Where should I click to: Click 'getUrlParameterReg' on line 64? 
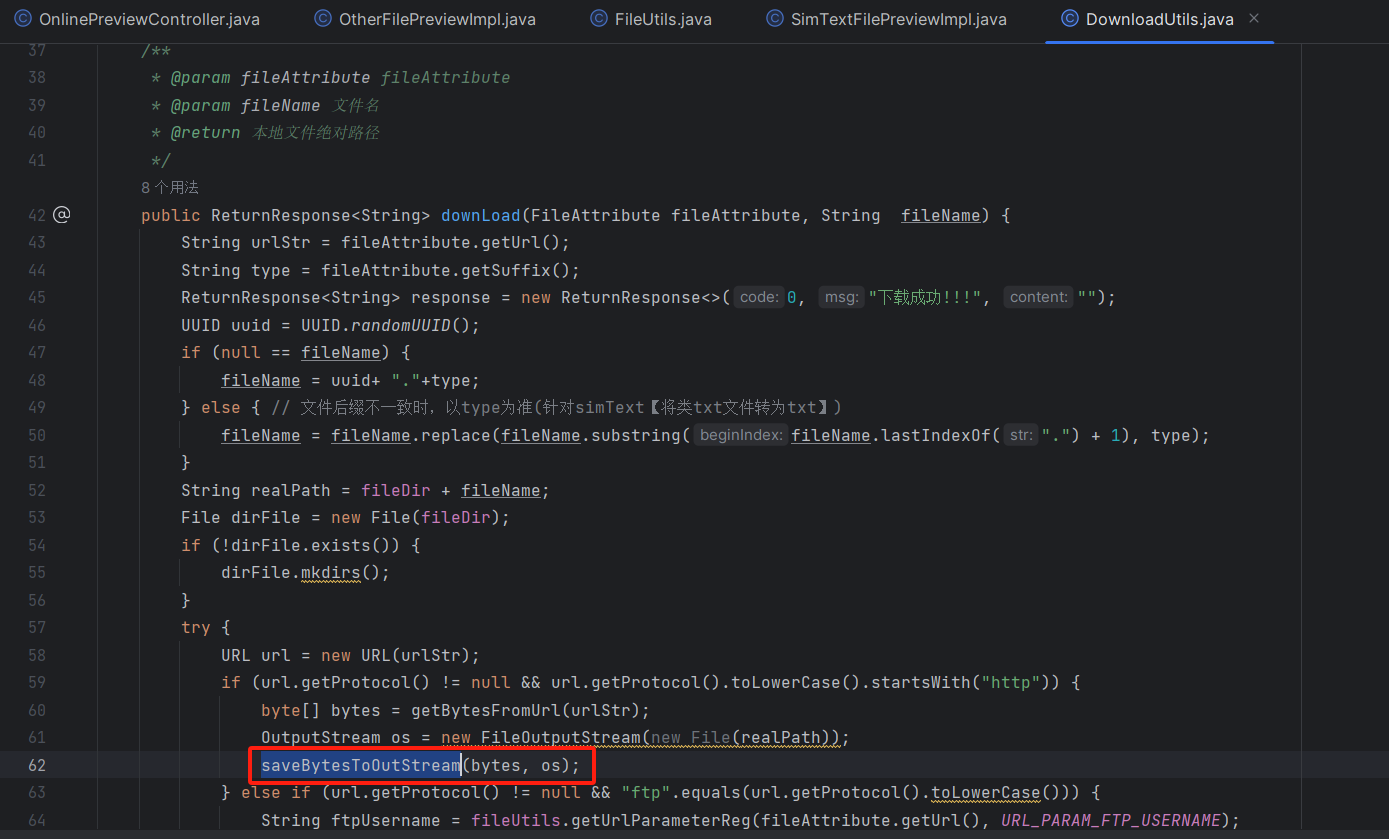coord(661,820)
